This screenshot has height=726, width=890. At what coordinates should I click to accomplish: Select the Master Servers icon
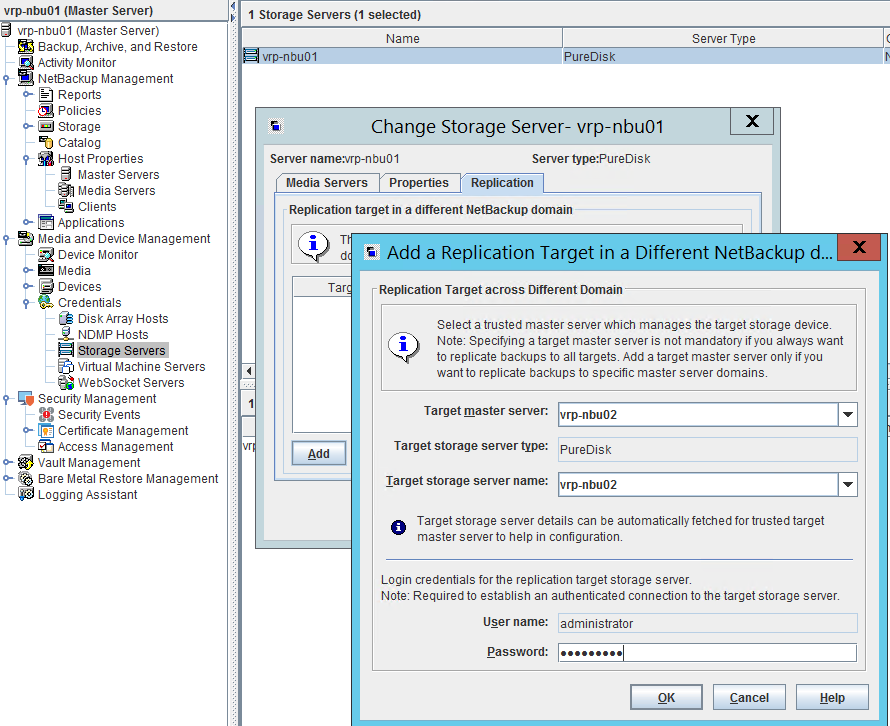tap(66, 174)
